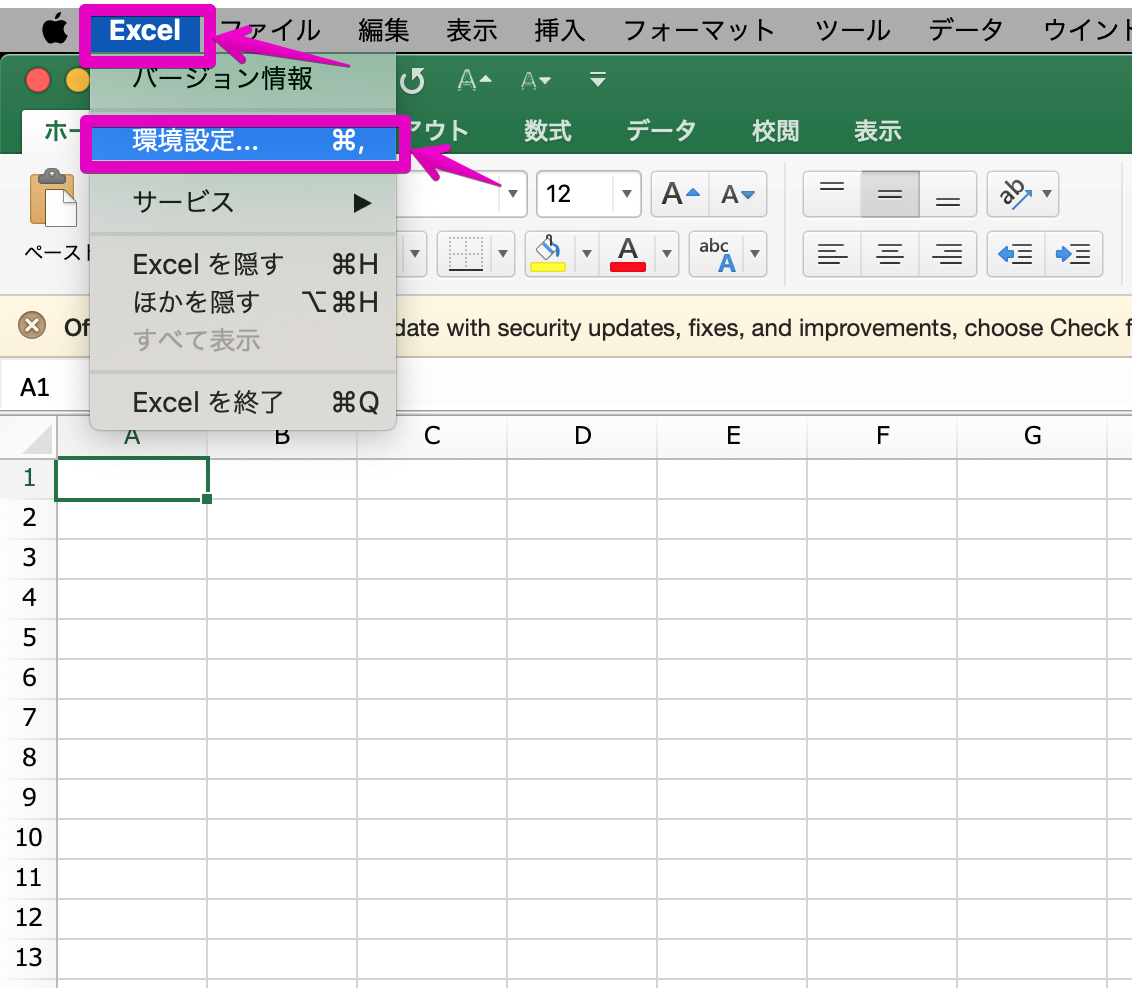The width and height of the screenshot is (1132, 988).
Task: Select column C header
Action: (x=432, y=436)
